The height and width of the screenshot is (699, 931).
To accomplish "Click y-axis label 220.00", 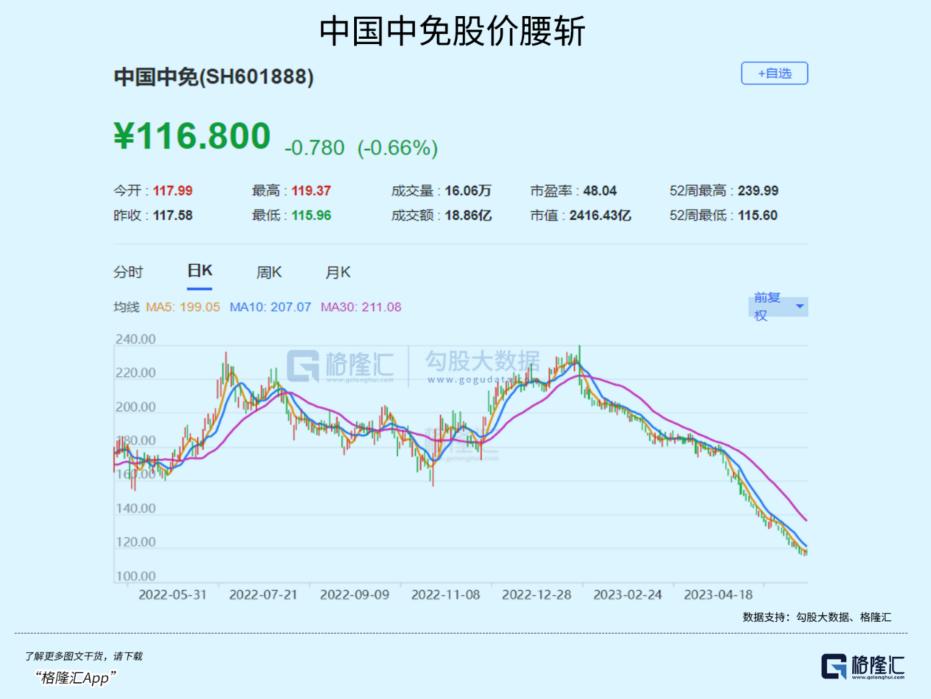I will 135,373.
